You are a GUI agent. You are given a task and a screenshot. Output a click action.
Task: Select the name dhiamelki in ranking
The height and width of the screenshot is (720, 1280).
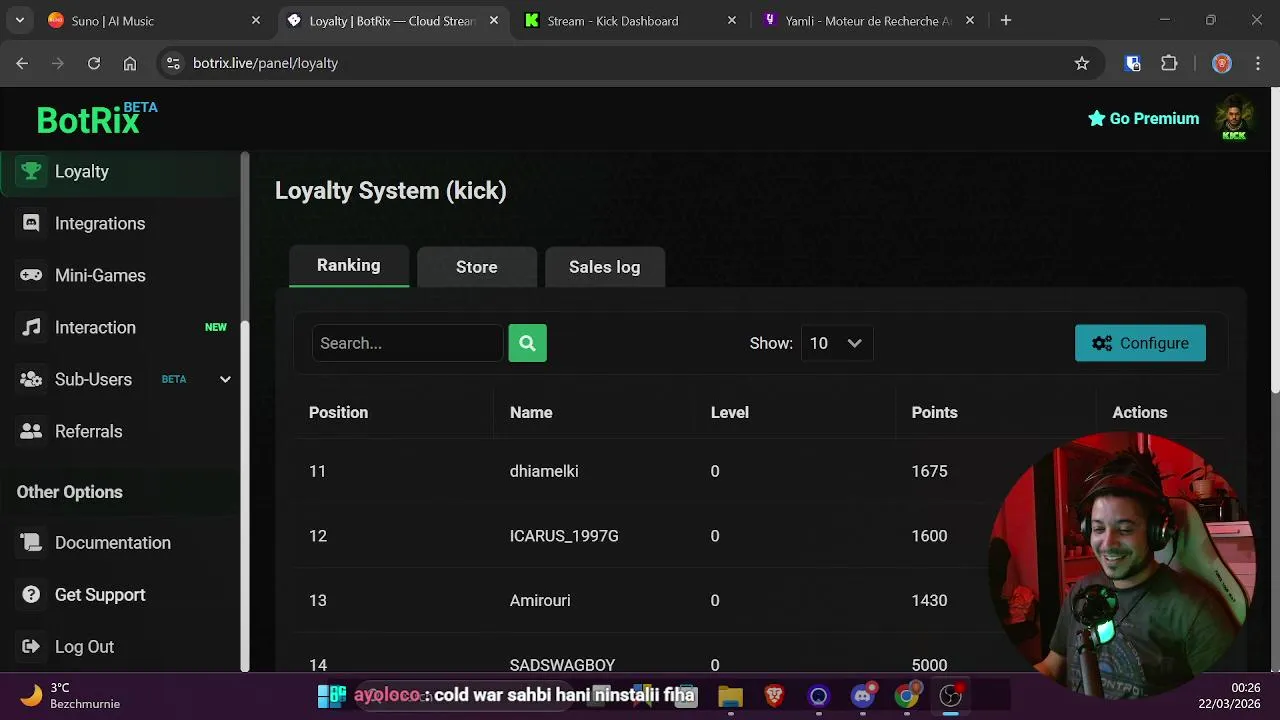544,471
